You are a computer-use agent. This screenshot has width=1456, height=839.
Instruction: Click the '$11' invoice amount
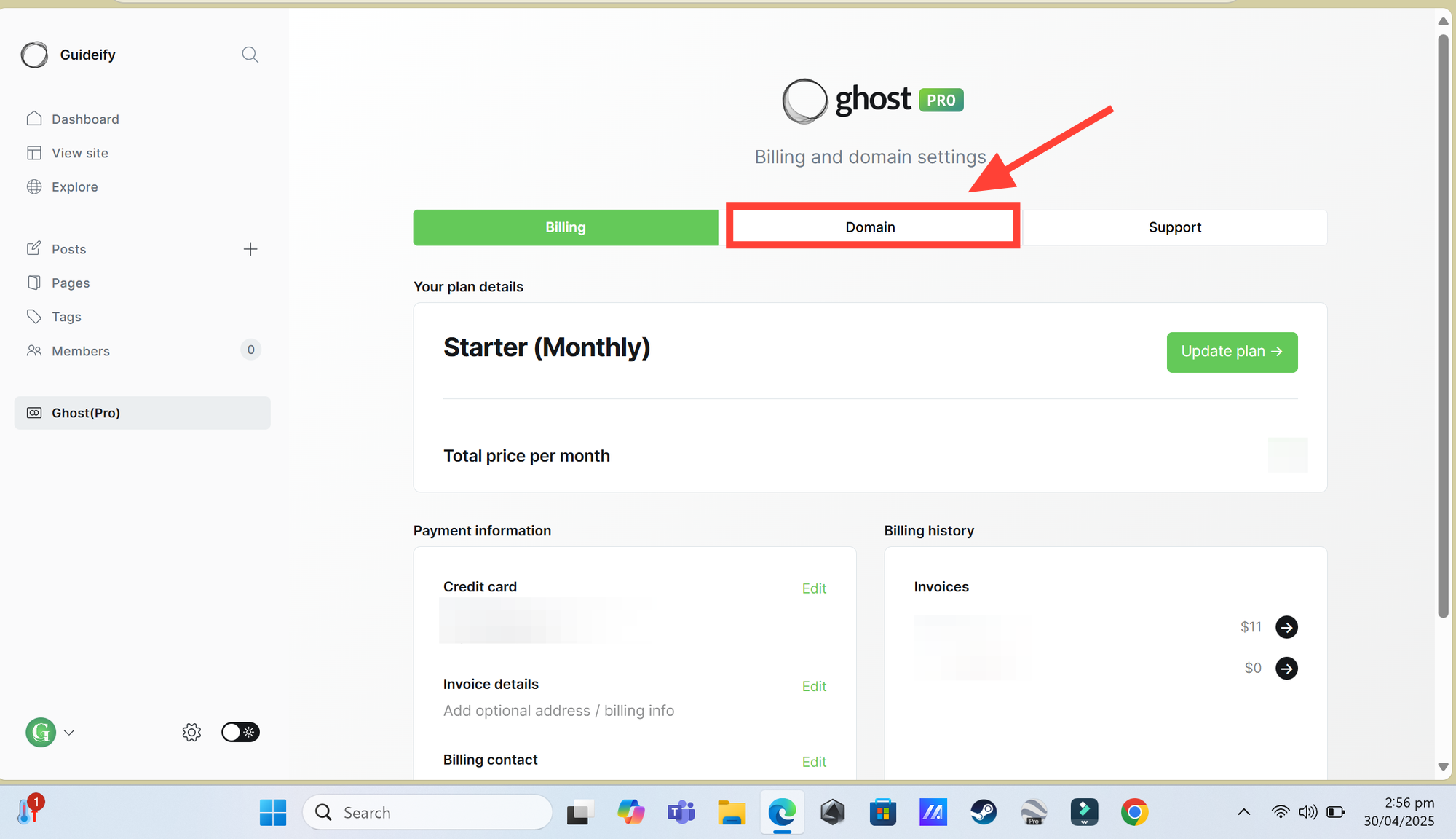1251,627
